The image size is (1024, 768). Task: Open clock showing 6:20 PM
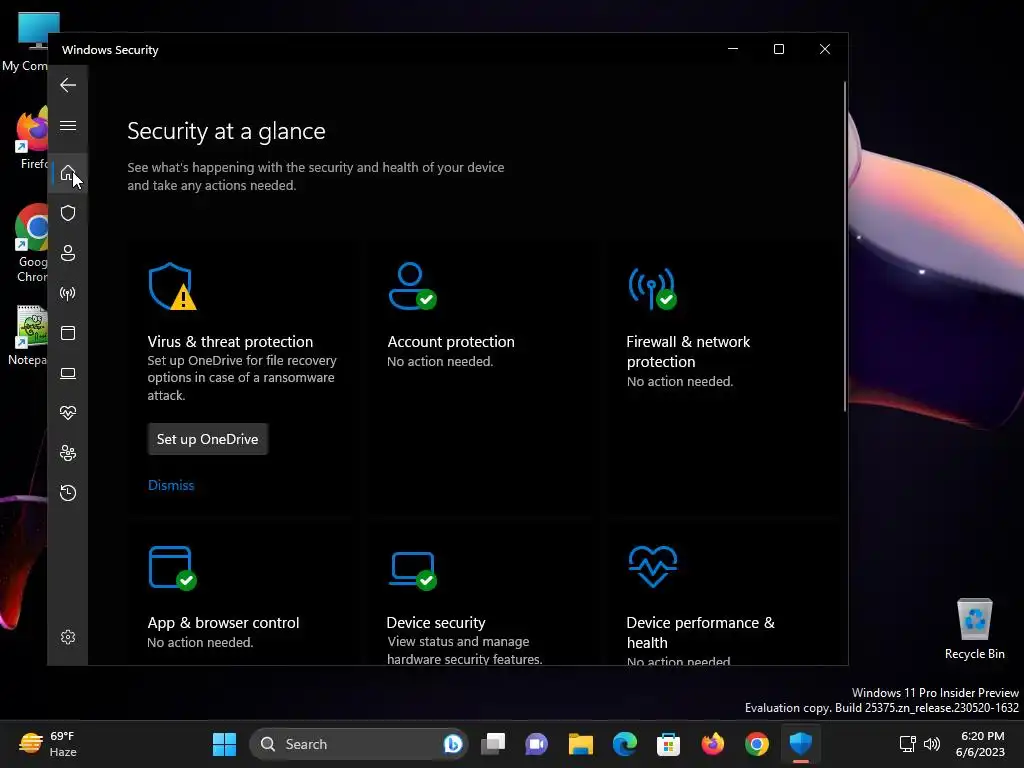point(980,744)
